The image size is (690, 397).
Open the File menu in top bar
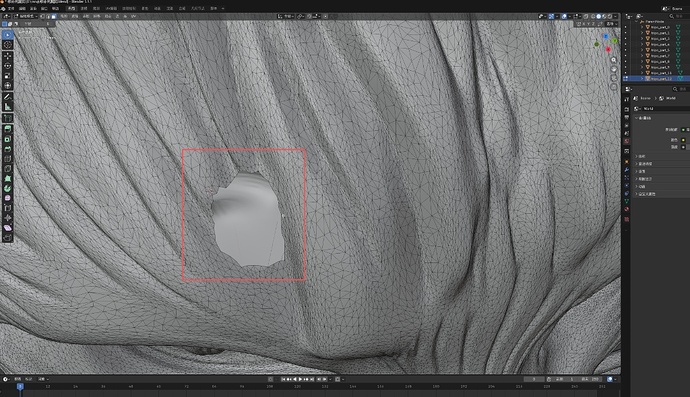point(12,8)
